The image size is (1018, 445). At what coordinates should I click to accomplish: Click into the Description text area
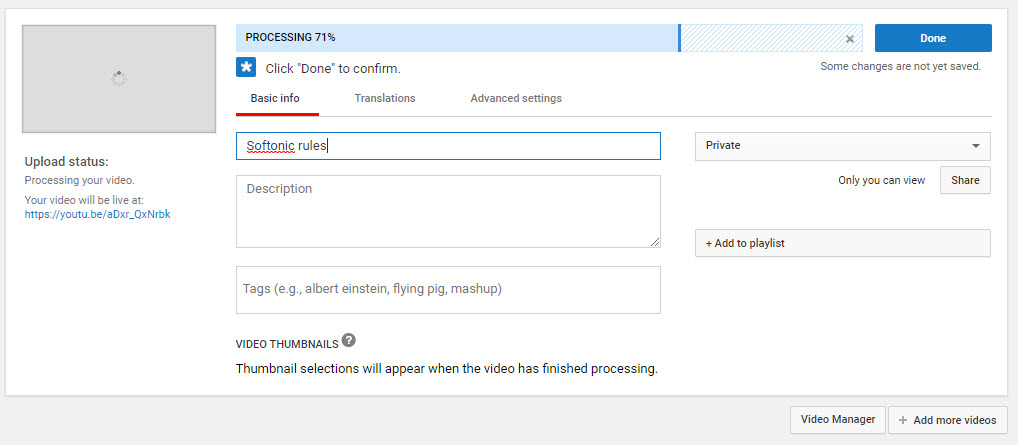point(448,211)
